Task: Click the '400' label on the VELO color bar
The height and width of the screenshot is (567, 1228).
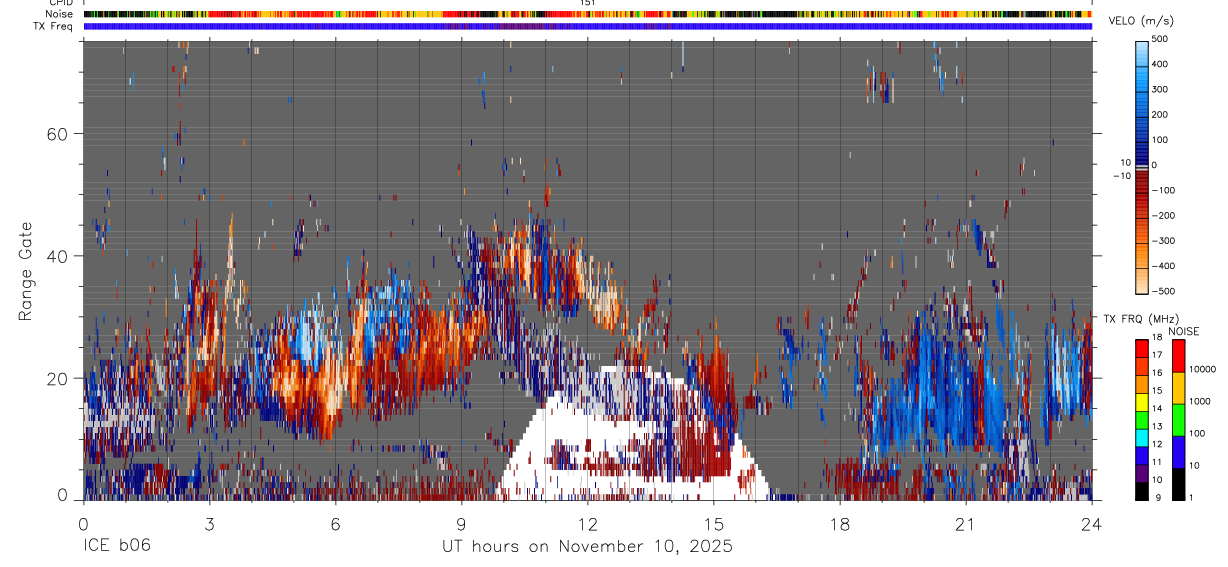Action: tap(1161, 64)
